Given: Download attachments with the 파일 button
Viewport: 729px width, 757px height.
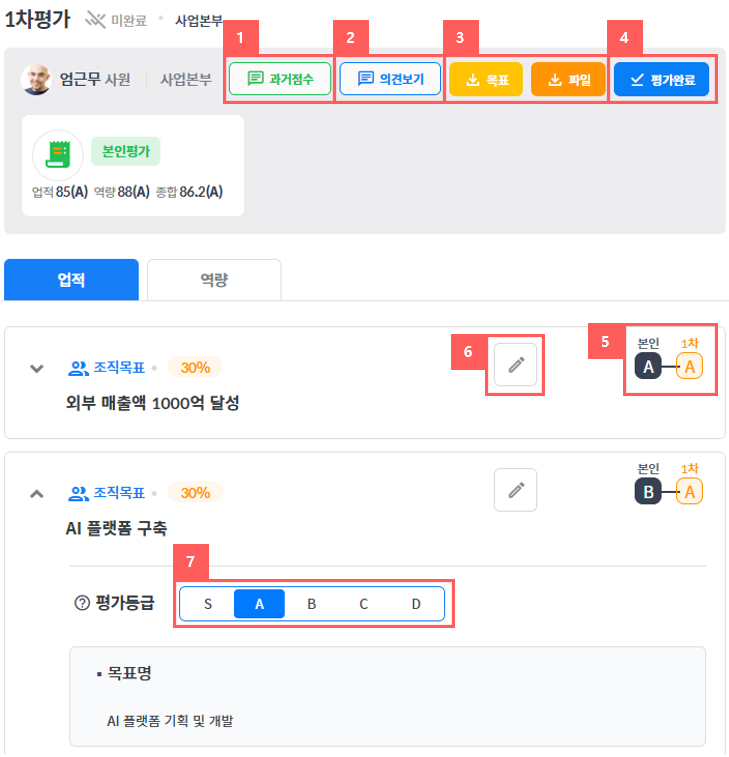Looking at the screenshot, I should click(x=568, y=79).
